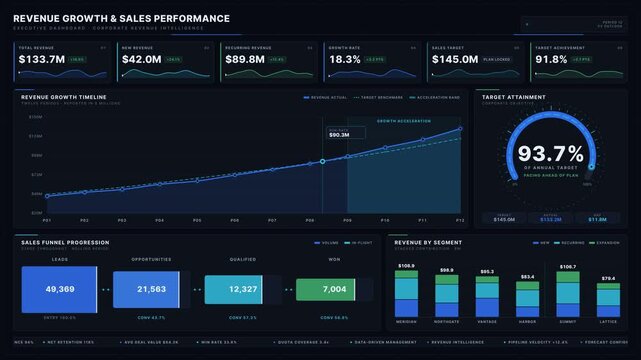
Task: Click the CONV 56.8% label under Won
Action: tap(334, 318)
